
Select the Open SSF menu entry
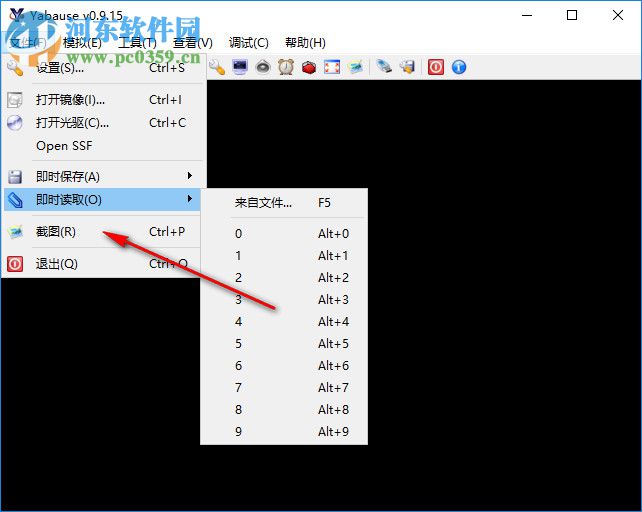point(102,146)
